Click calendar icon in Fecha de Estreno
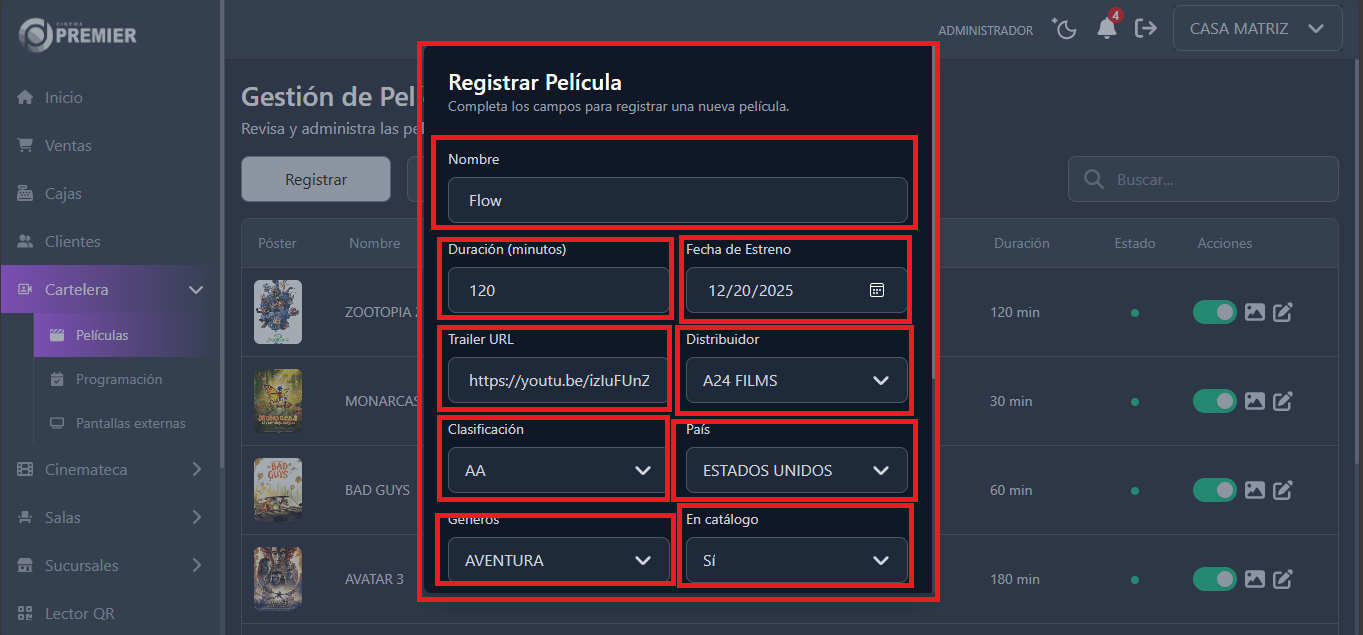The height and width of the screenshot is (635, 1363). (x=877, y=290)
